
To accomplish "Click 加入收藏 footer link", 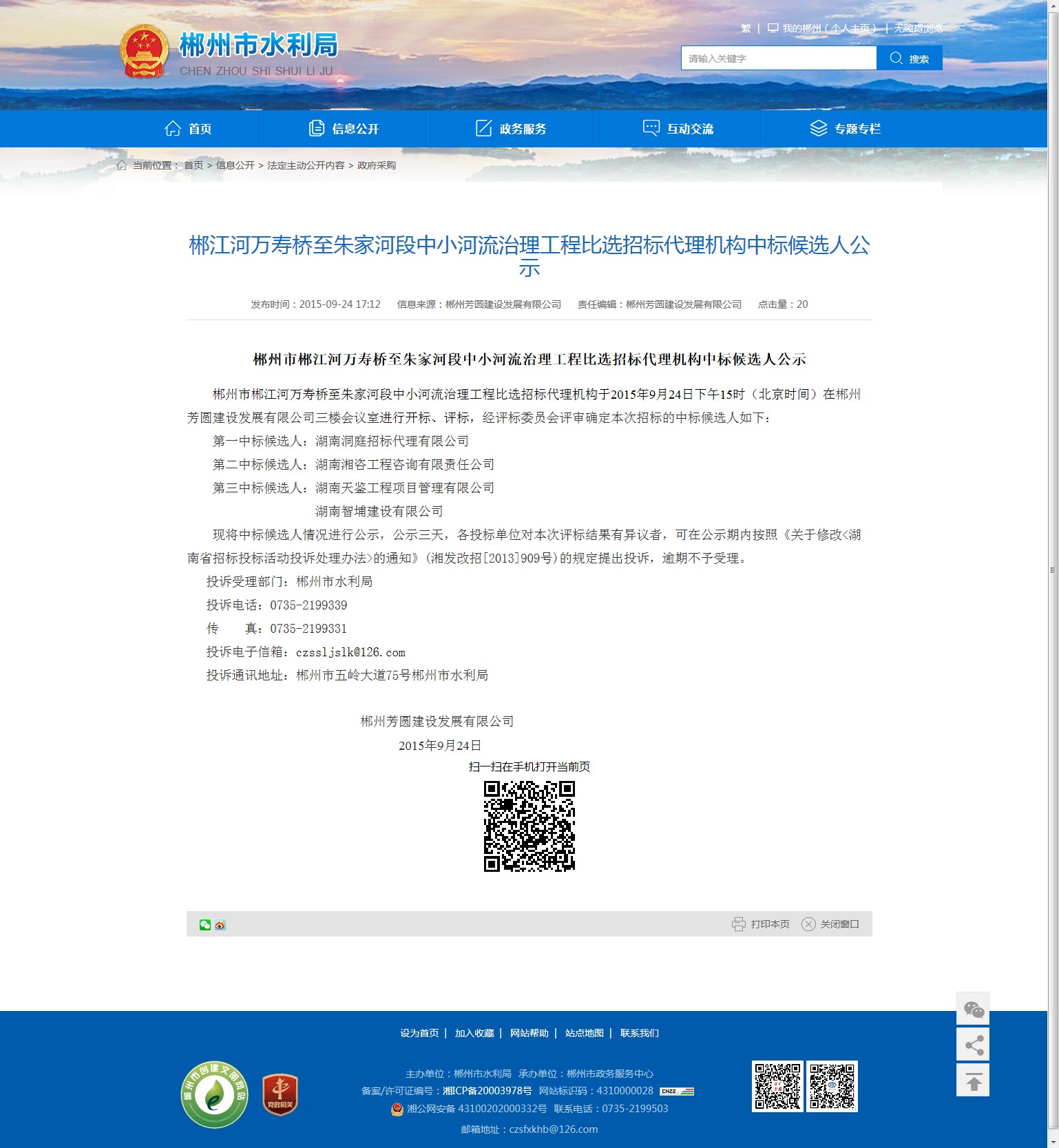I will point(474,1033).
